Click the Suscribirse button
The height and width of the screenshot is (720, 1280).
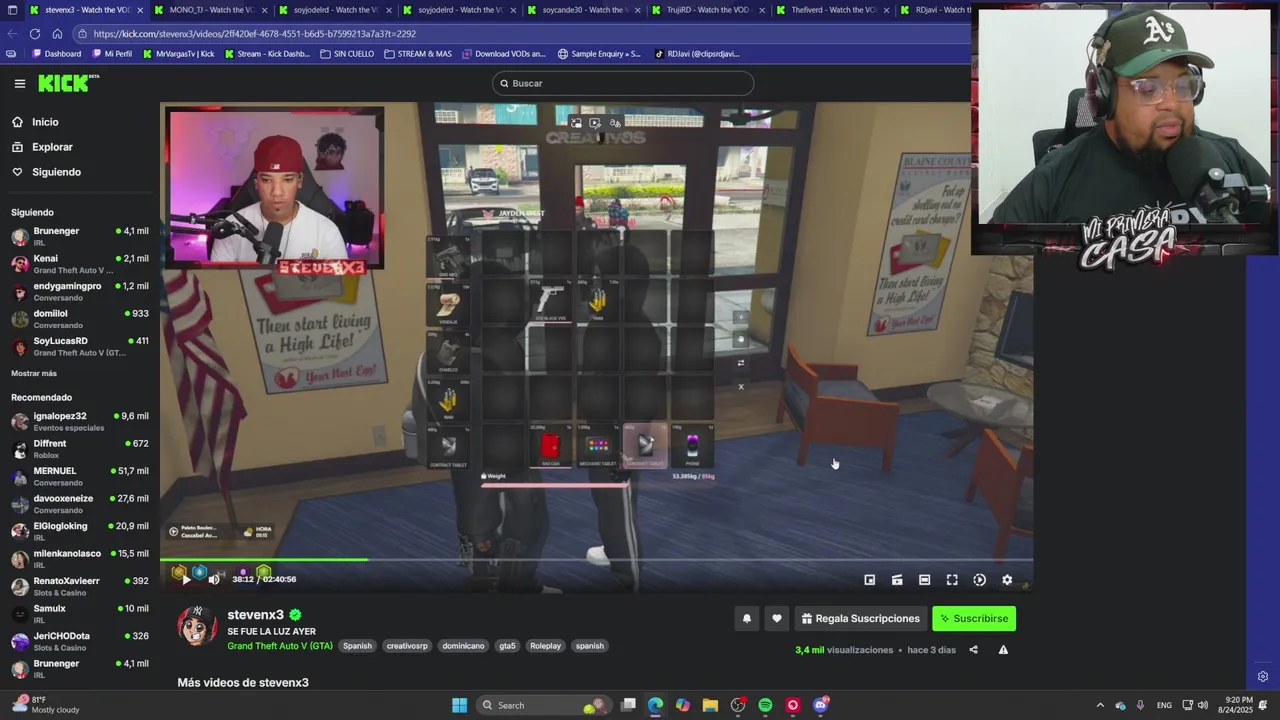pyautogui.click(x=974, y=619)
